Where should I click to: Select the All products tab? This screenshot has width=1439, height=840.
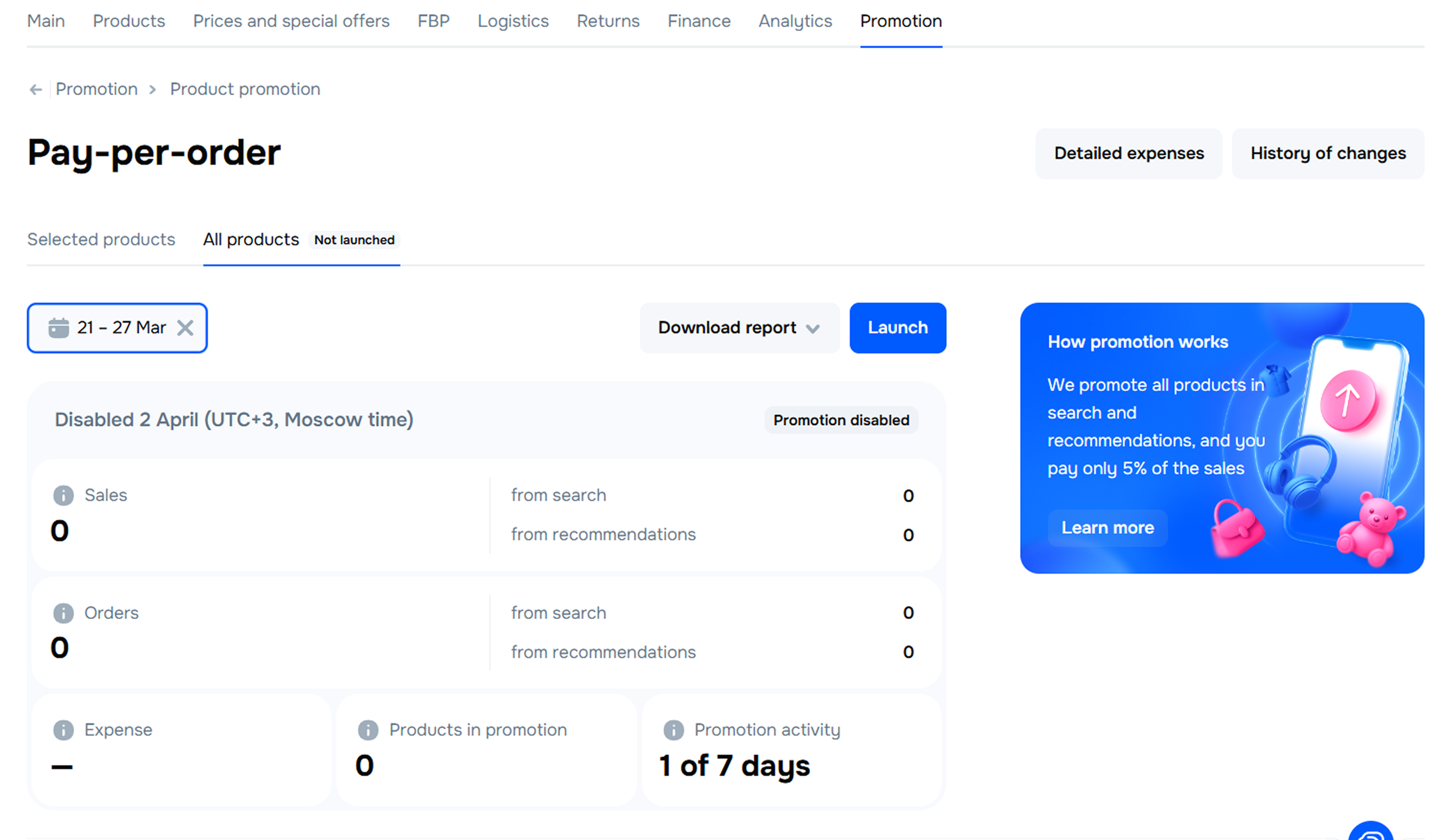pos(251,239)
